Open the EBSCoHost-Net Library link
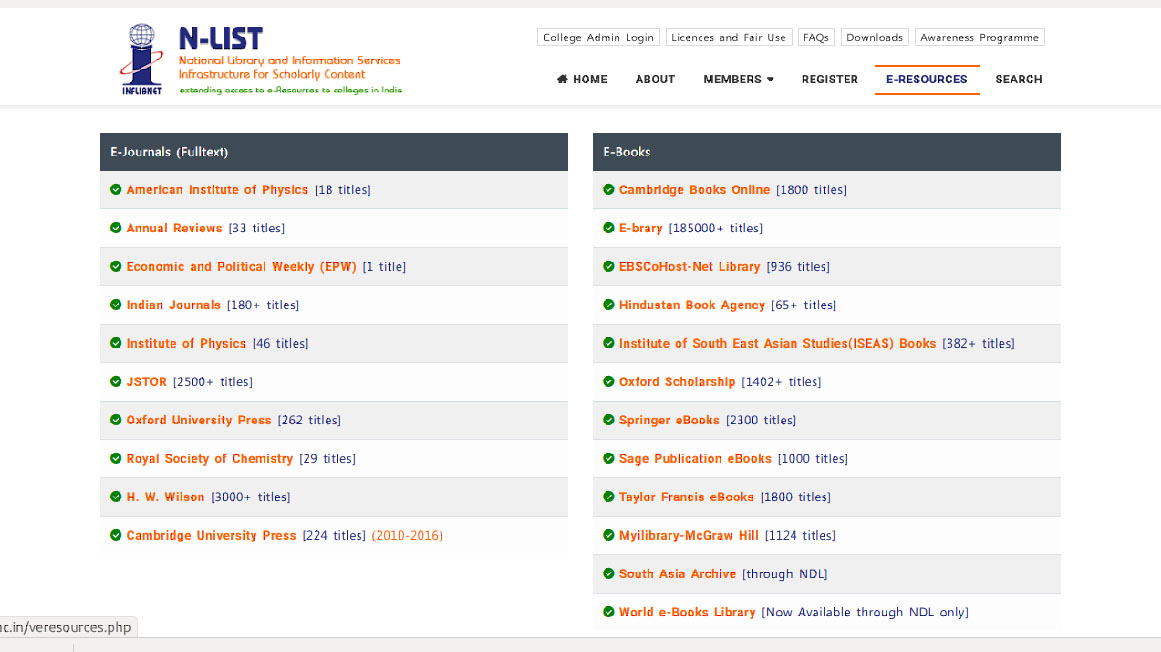The width and height of the screenshot is (1161, 652). [689, 266]
